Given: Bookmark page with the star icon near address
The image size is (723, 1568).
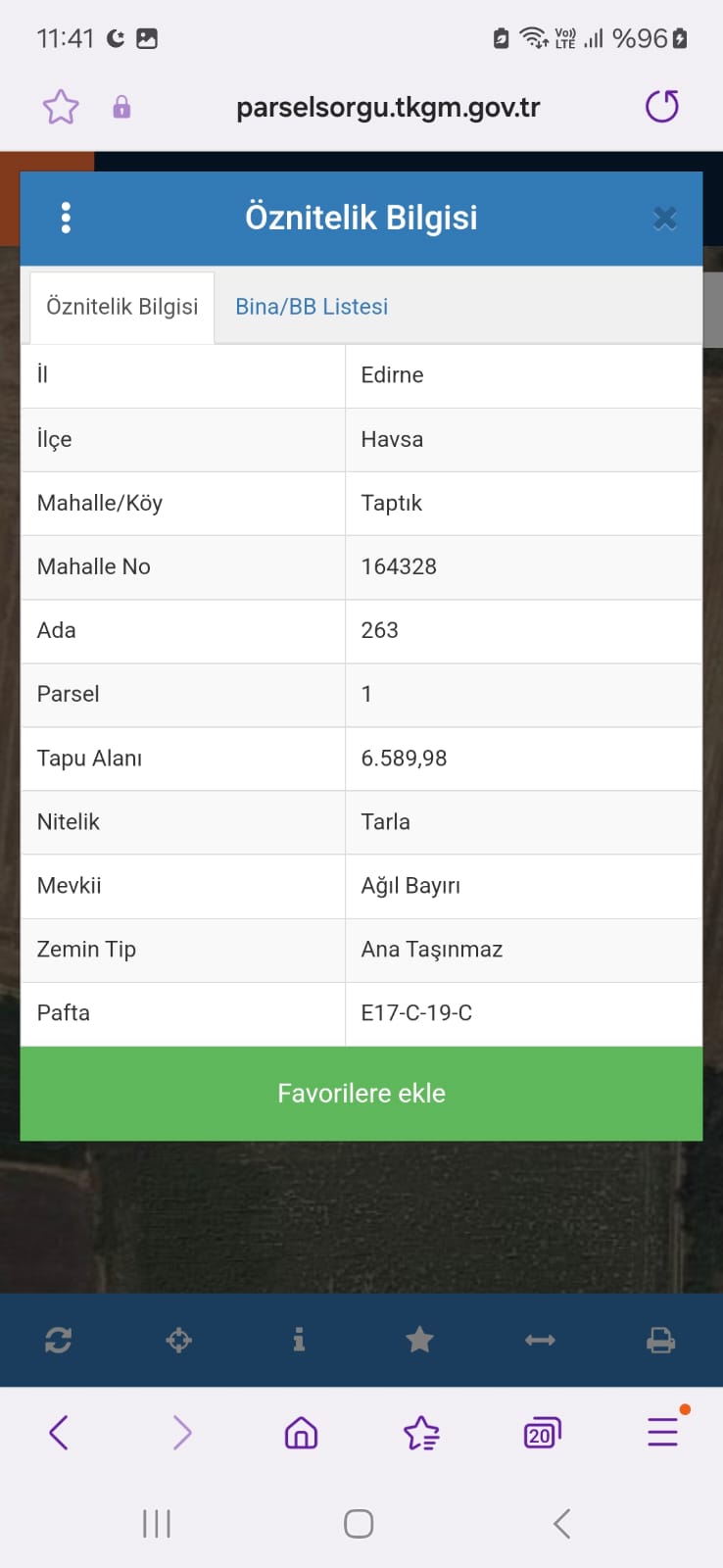Looking at the screenshot, I should click(x=61, y=107).
